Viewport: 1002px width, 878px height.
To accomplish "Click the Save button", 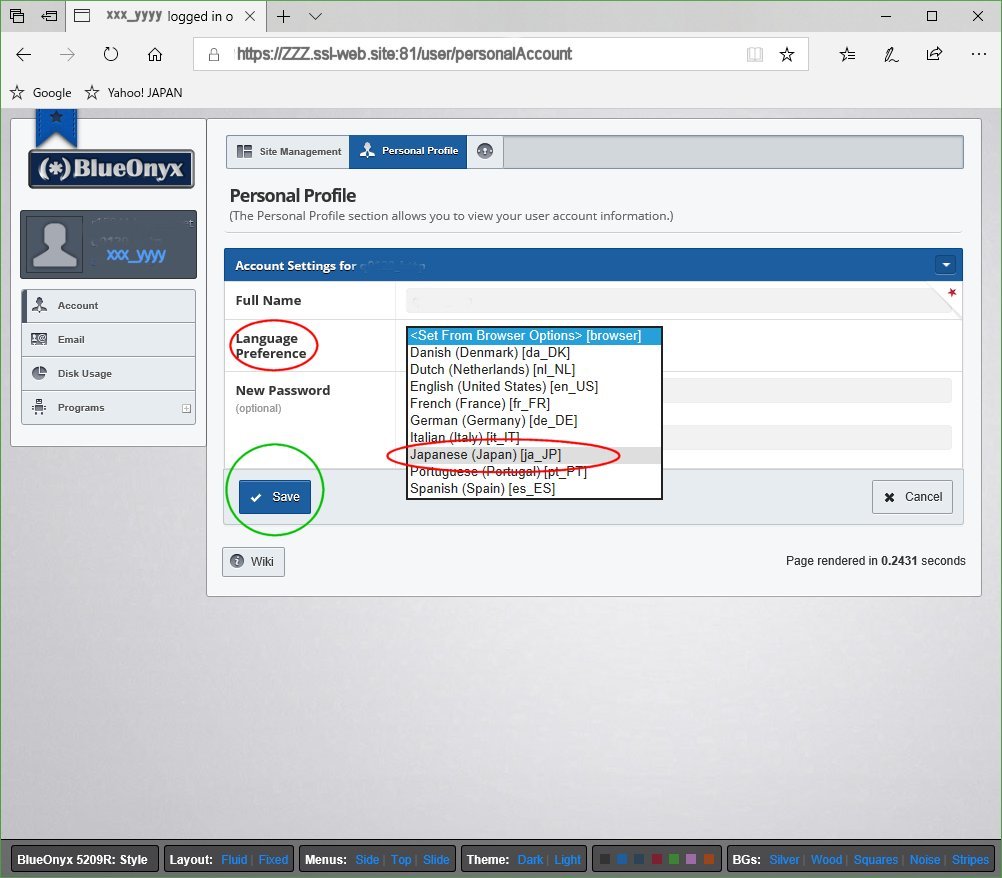I will coord(273,496).
